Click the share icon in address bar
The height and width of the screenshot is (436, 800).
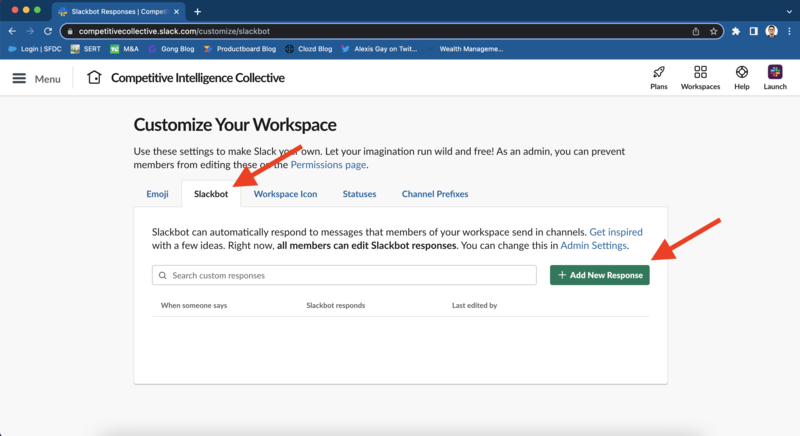click(x=695, y=31)
